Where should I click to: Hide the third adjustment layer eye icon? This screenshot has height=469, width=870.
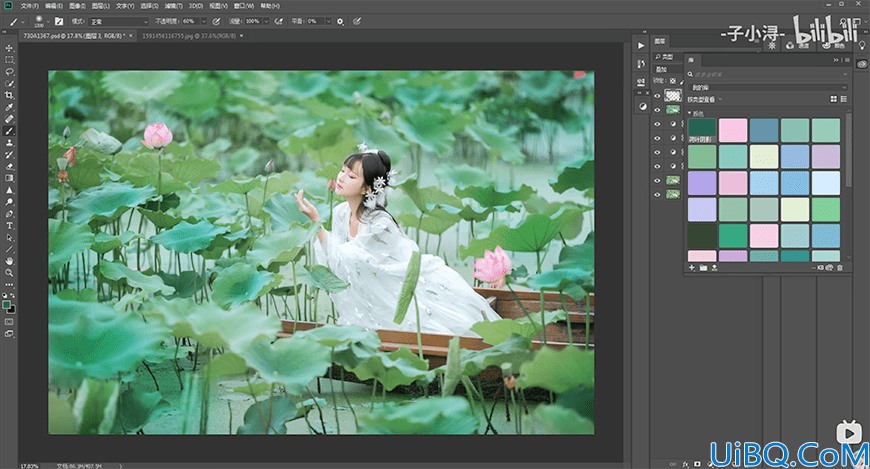pos(657,152)
